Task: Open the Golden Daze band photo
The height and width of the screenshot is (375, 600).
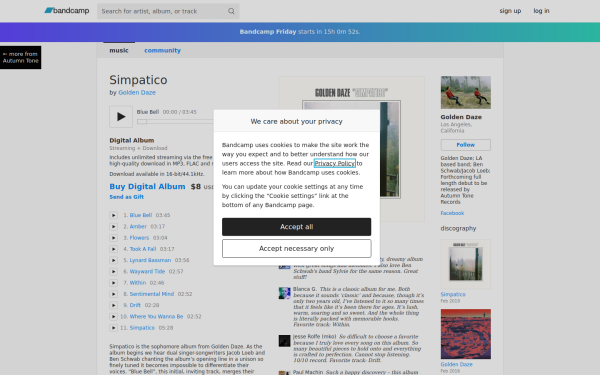Action: click(466, 92)
